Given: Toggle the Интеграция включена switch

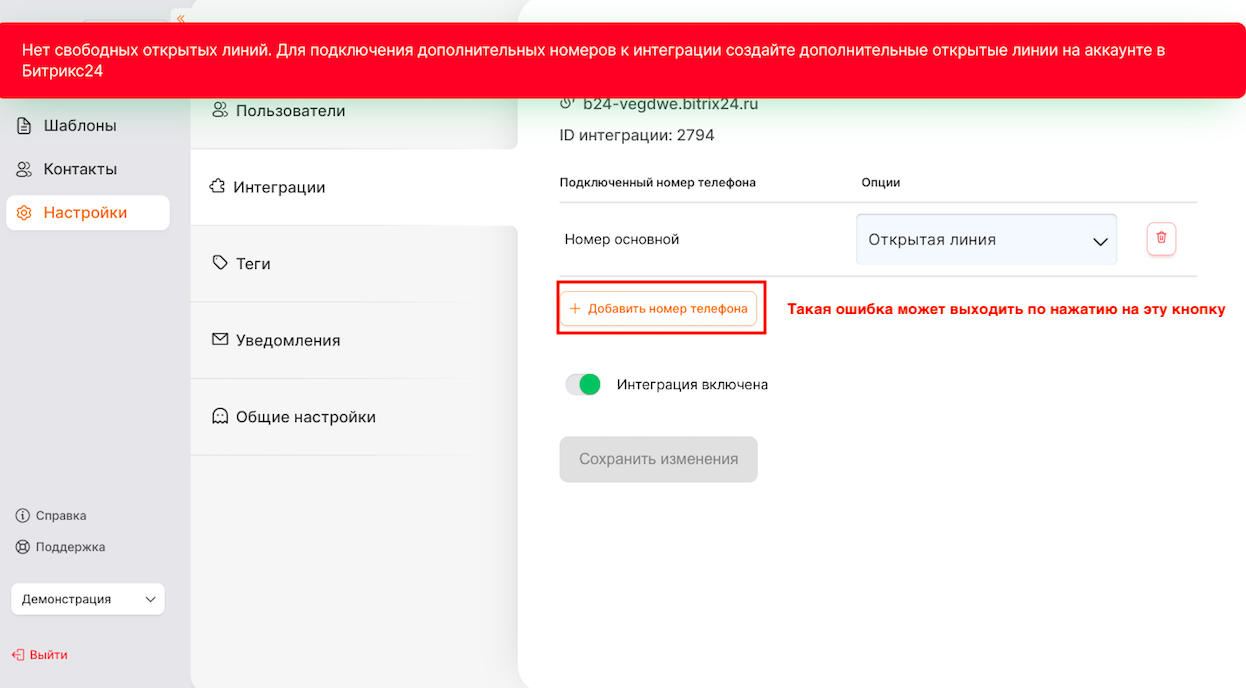Looking at the screenshot, I should click(x=583, y=384).
